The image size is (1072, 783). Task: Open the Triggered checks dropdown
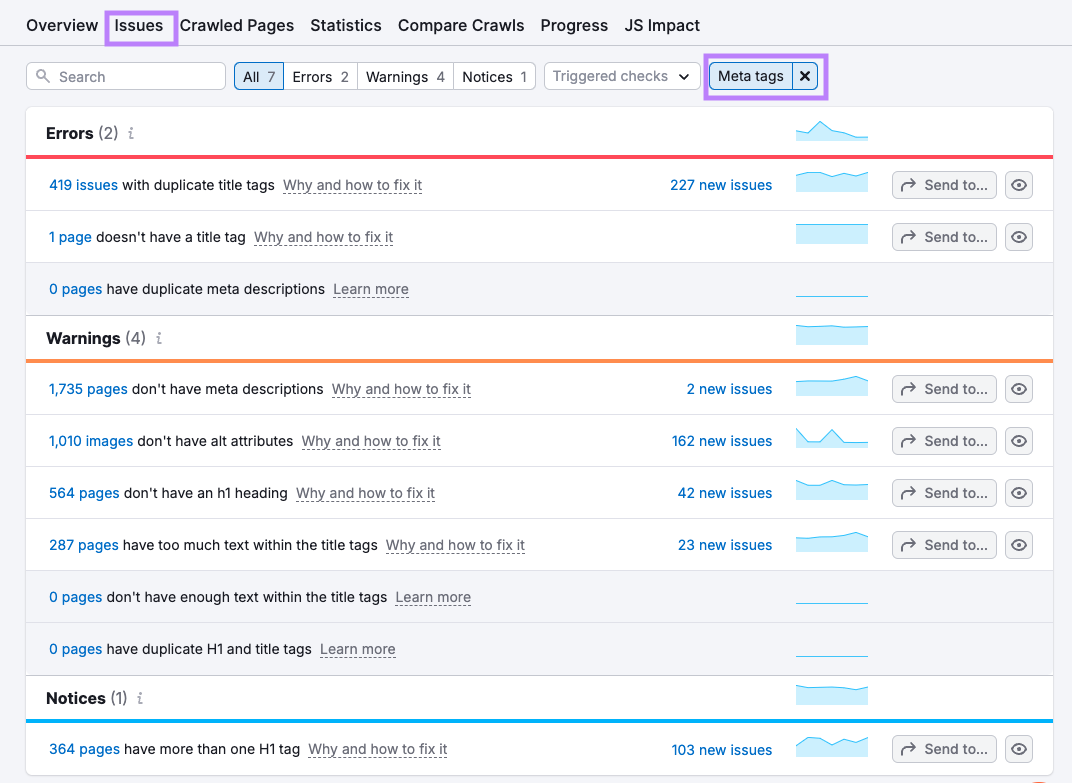(621, 76)
